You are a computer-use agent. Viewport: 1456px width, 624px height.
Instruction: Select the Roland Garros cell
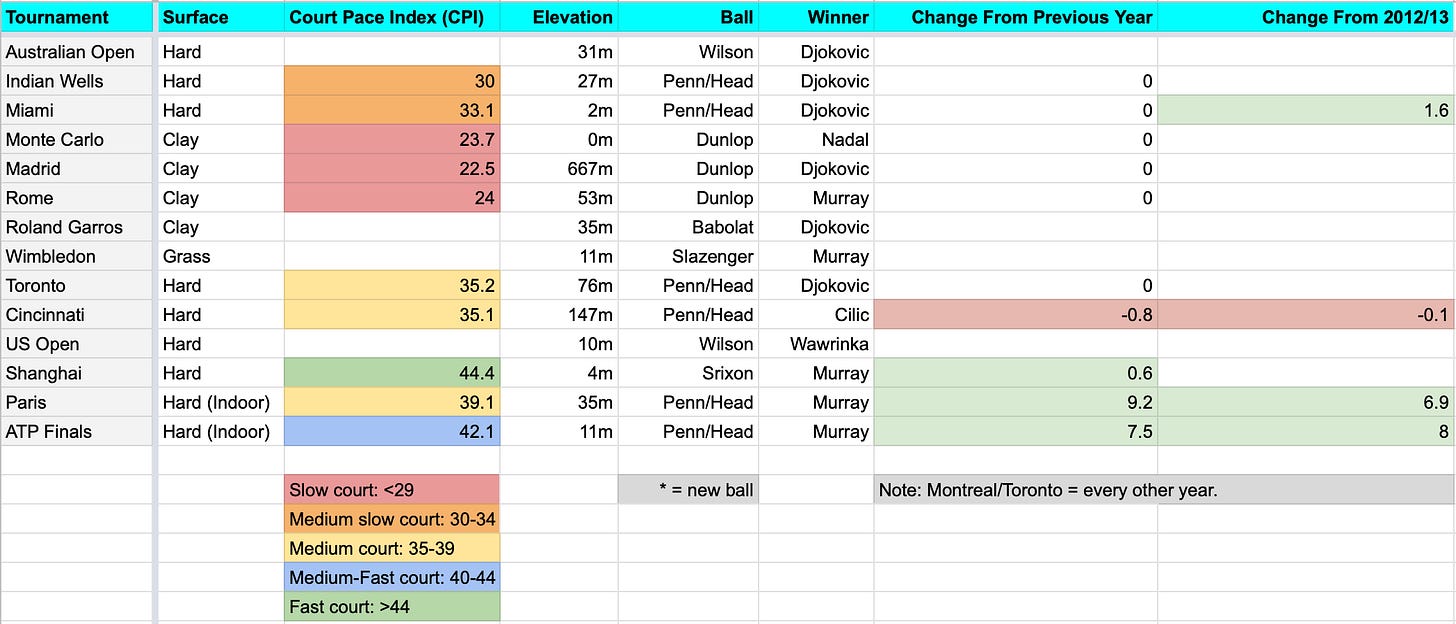pyautogui.click(x=76, y=227)
